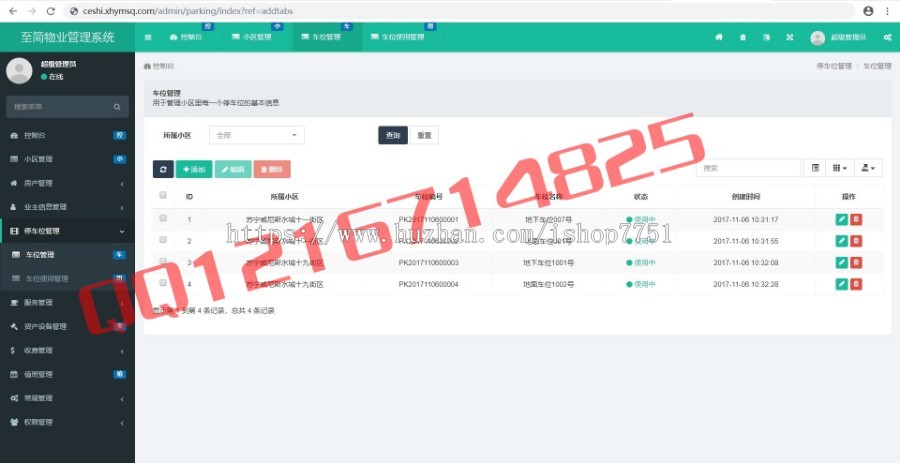The width and height of the screenshot is (900, 463).
Task: Open 控制台 in sidebar menu
Action: click(x=67, y=135)
